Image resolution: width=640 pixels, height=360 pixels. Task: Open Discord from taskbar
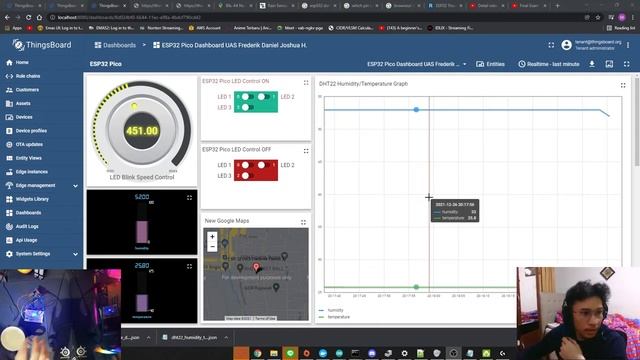(372, 353)
